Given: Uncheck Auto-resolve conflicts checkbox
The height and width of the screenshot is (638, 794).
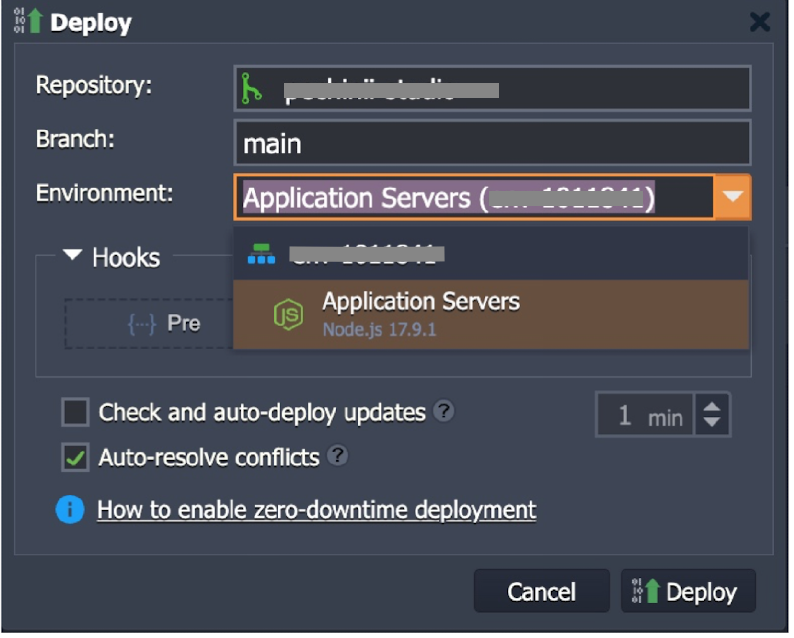Looking at the screenshot, I should [75, 459].
